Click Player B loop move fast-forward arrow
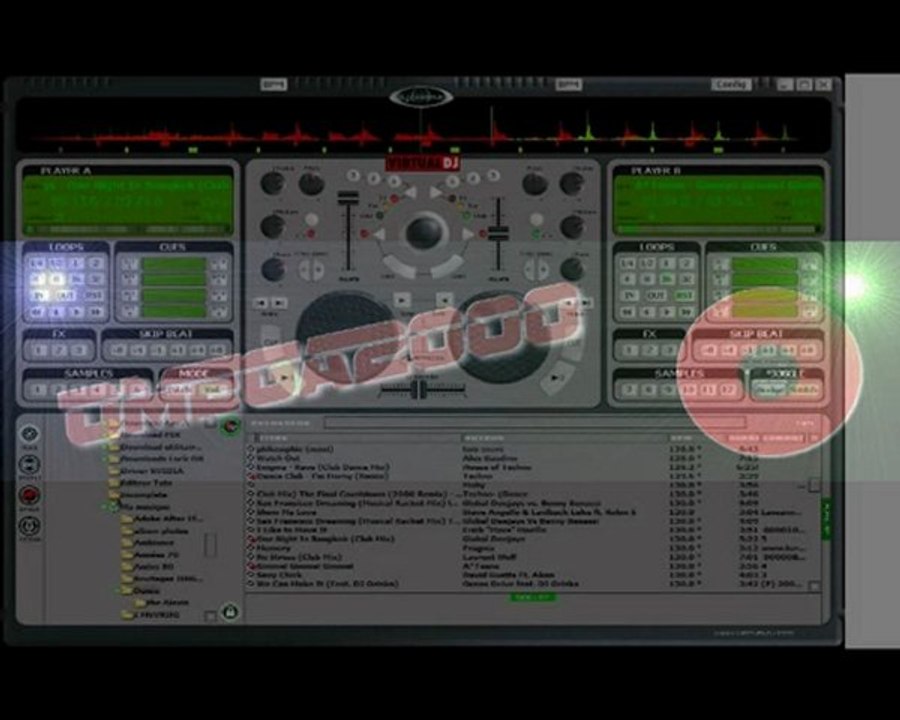The width and height of the screenshot is (900, 720). (x=686, y=312)
